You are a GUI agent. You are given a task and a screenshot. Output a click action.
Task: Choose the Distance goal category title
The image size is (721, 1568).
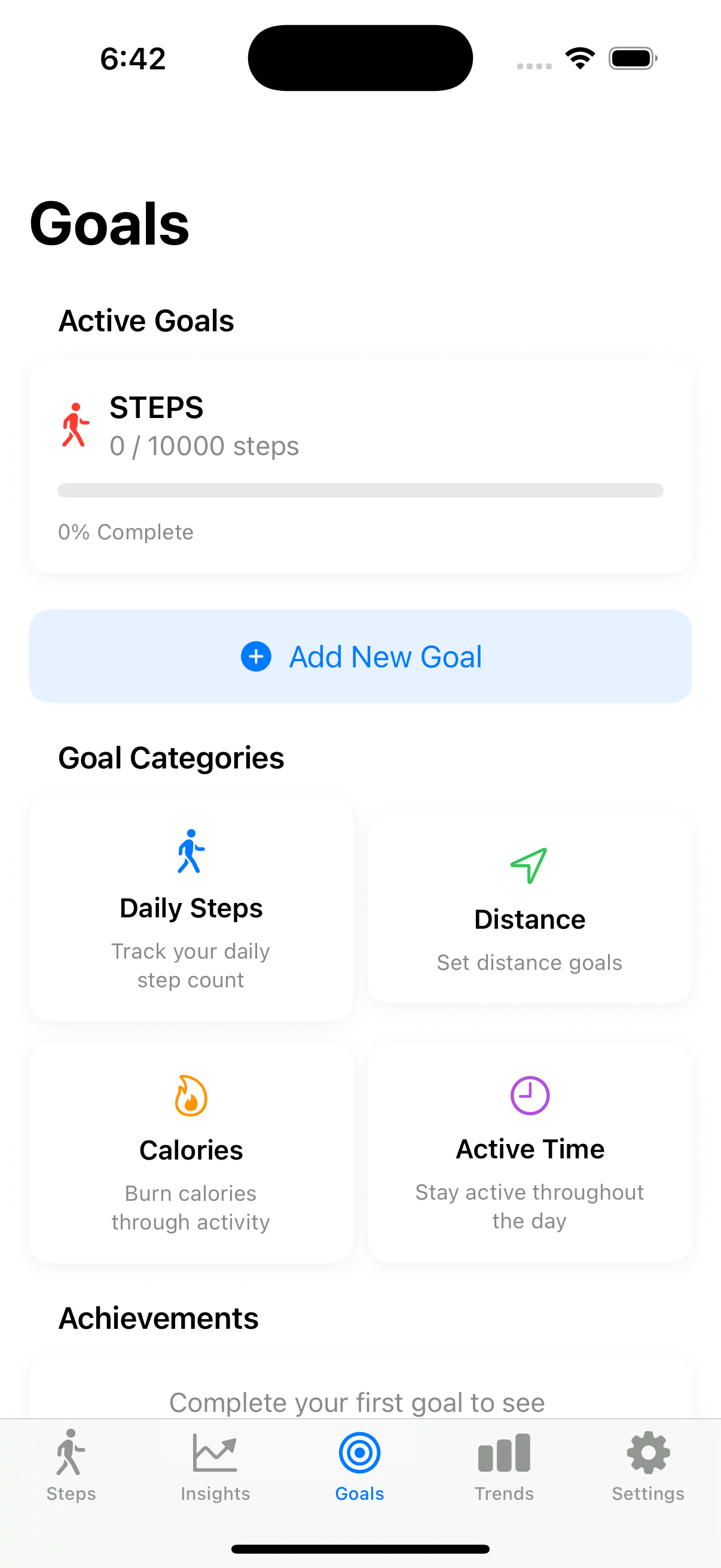pos(529,920)
